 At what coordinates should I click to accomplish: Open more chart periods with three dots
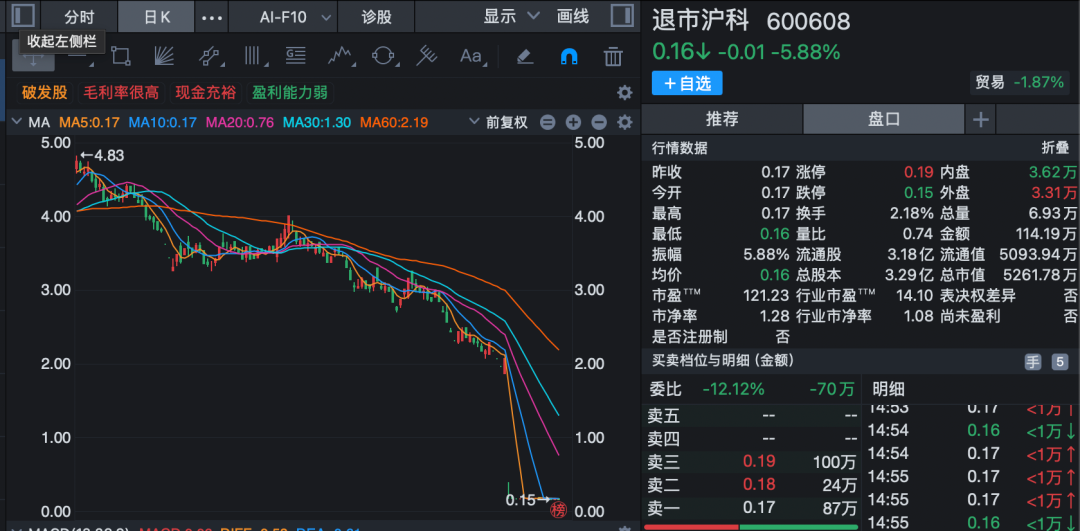(x=211, y=17)
